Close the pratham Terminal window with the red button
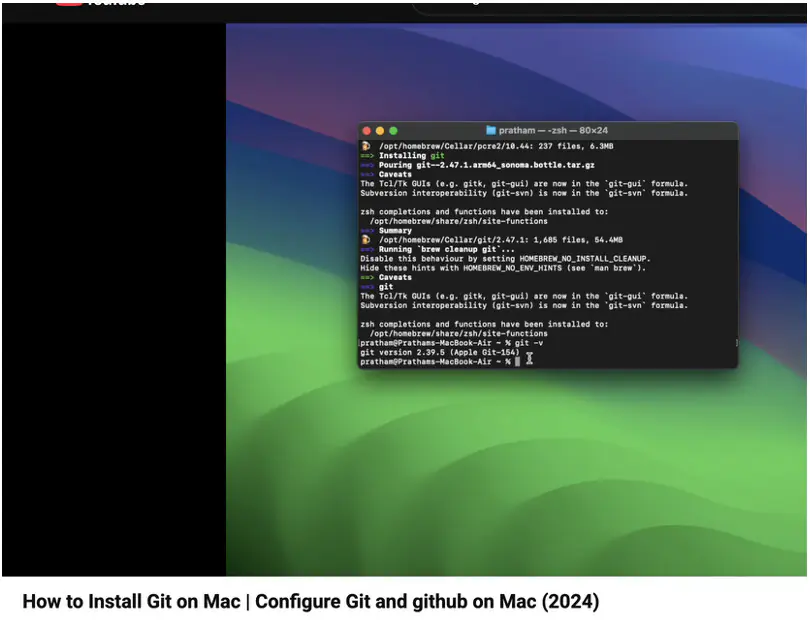Viewport: 810px width, 620px height. [x=367, y=131]
